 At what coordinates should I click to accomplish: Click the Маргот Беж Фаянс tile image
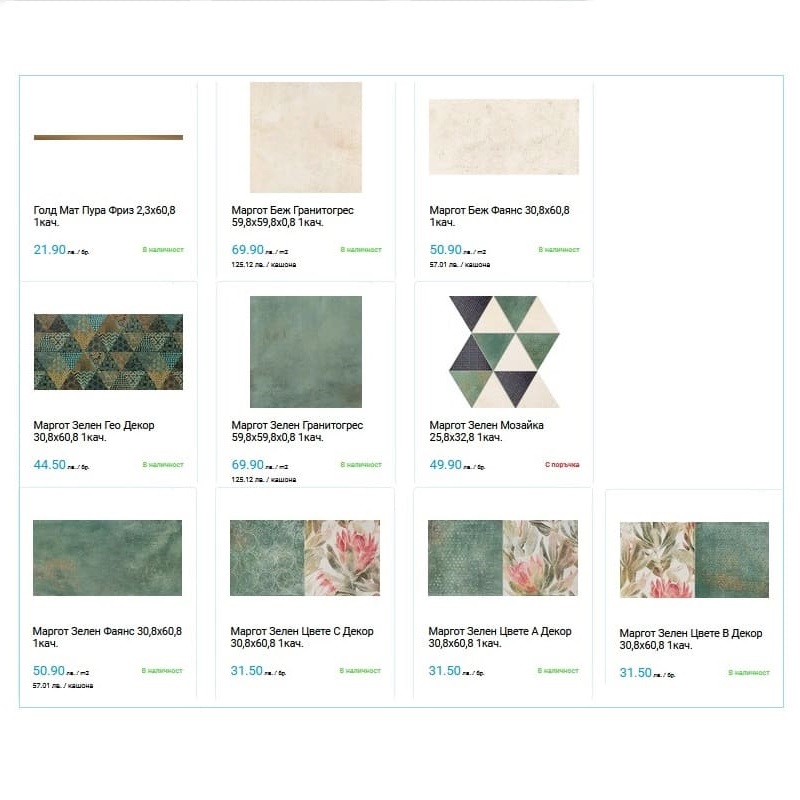pyautogui.click(x=503, y=136)
